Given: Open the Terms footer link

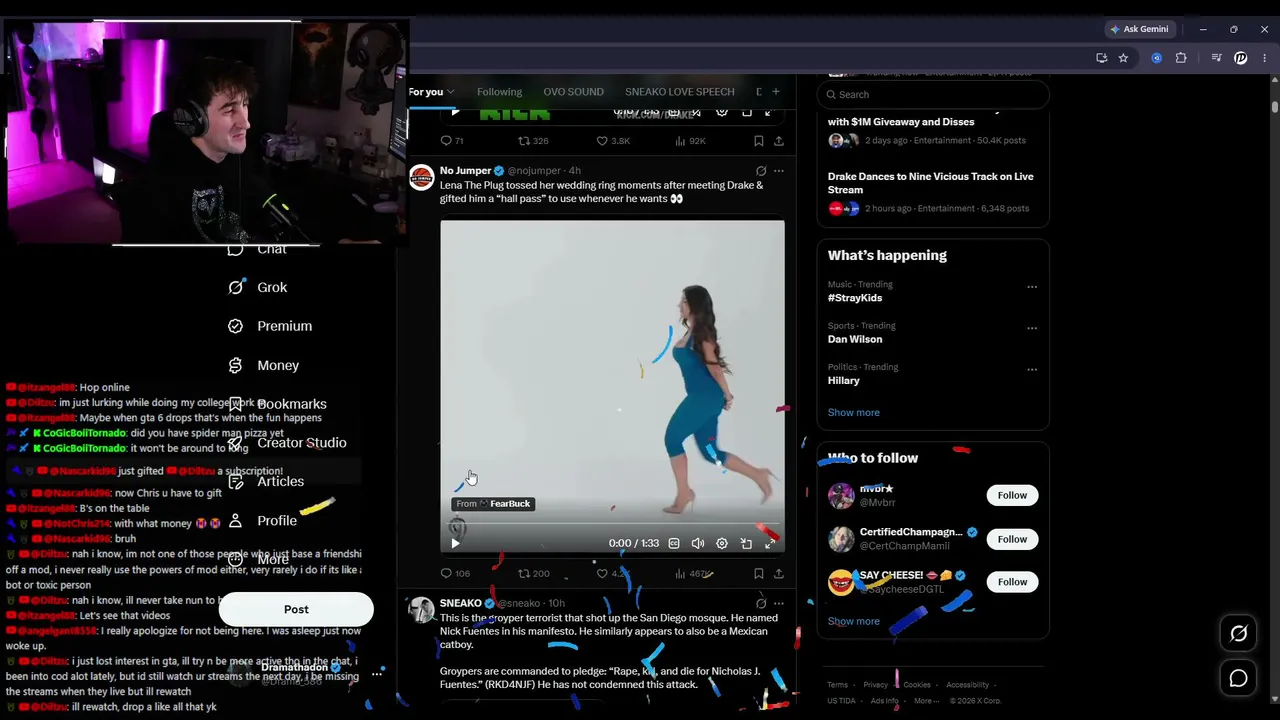Looking at the screenshot, I should click(x=837, y=685).
